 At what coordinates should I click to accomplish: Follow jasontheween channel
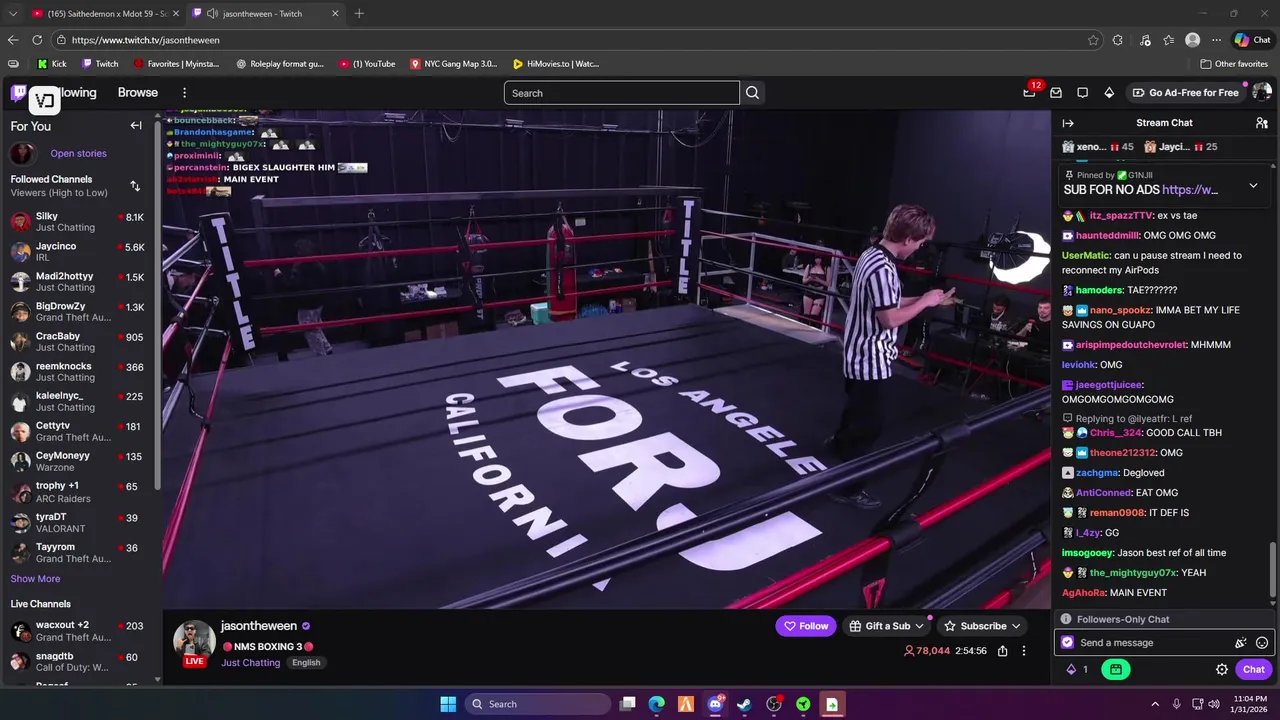pyautogui.click(x=806, y=626)
